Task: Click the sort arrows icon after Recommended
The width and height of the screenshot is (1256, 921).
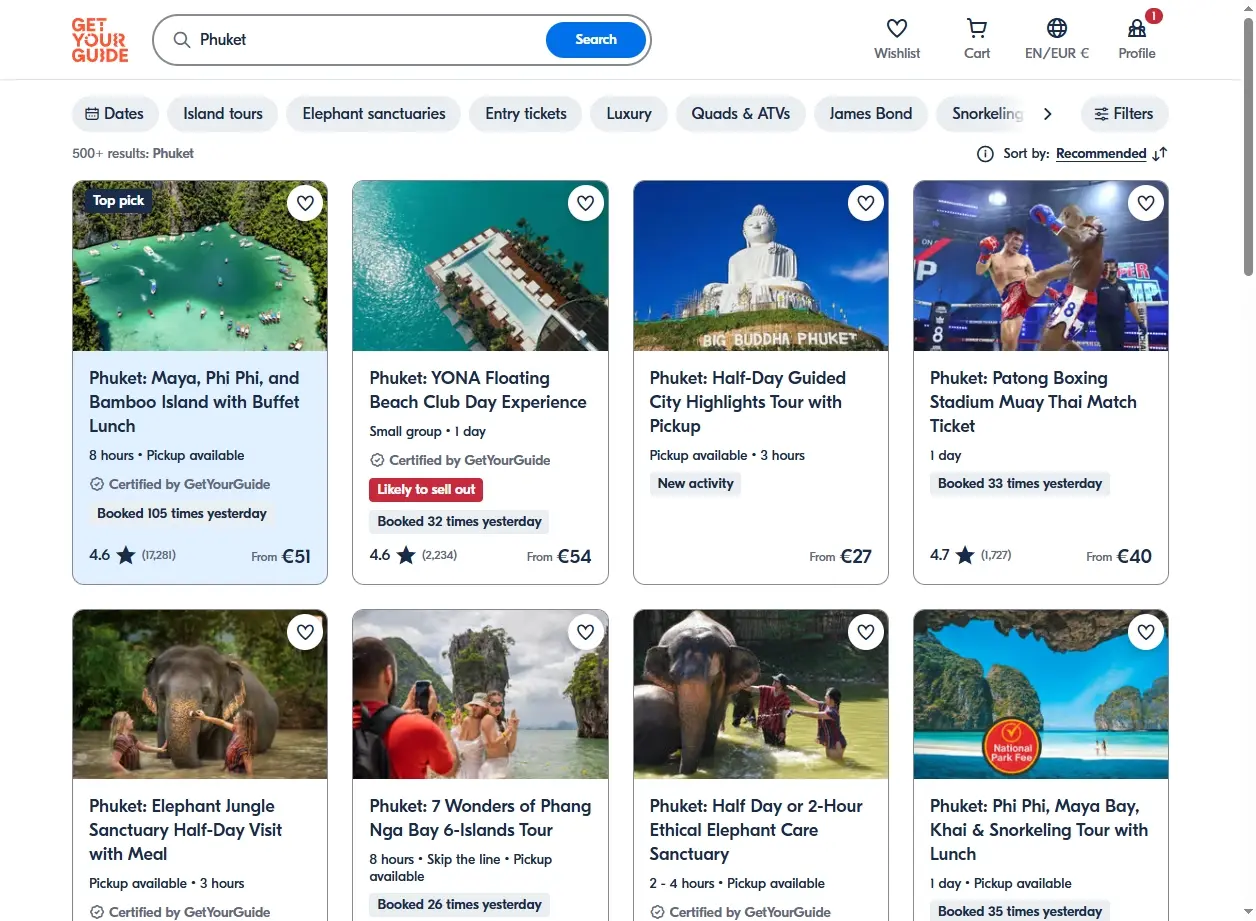Action: (1160, 154)
